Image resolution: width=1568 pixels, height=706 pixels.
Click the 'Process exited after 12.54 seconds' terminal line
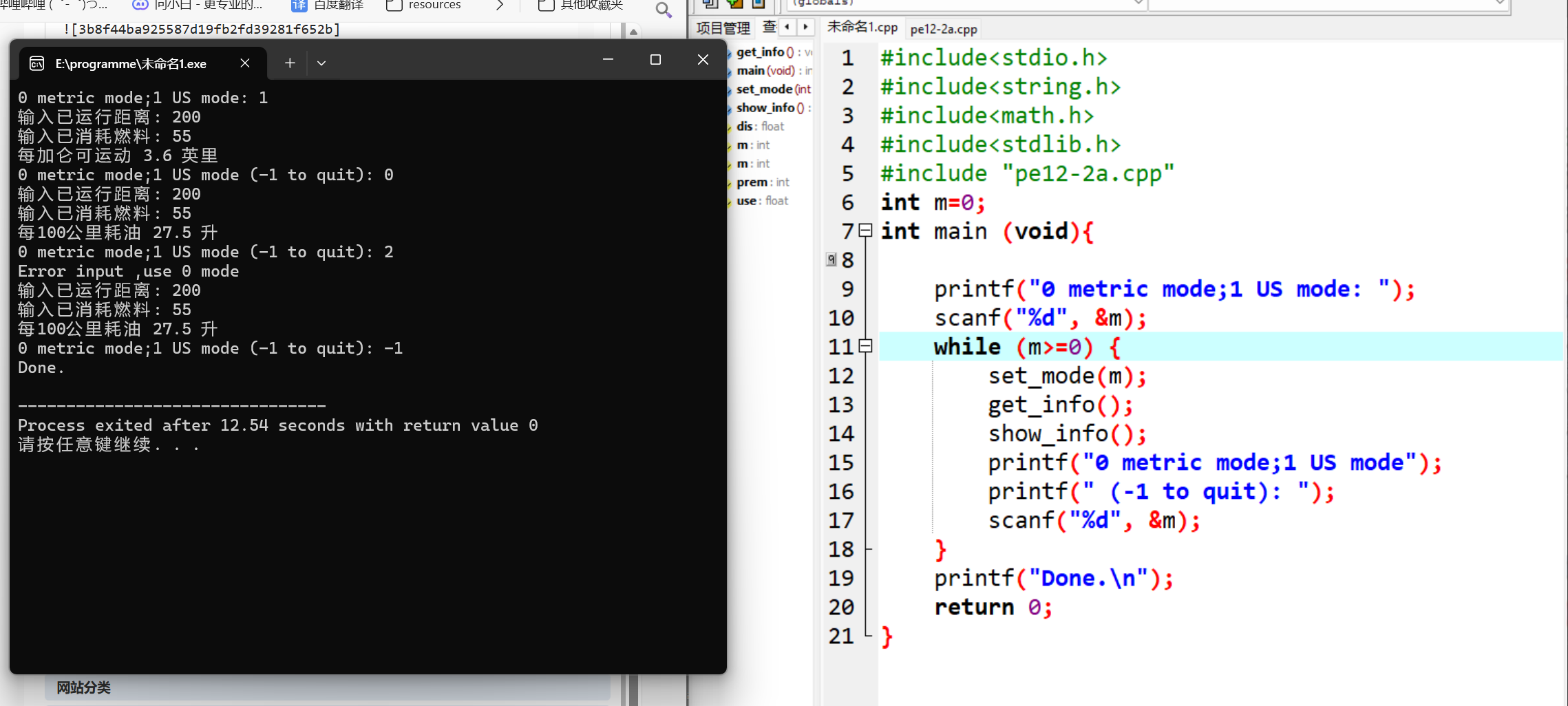click(277, 425)
